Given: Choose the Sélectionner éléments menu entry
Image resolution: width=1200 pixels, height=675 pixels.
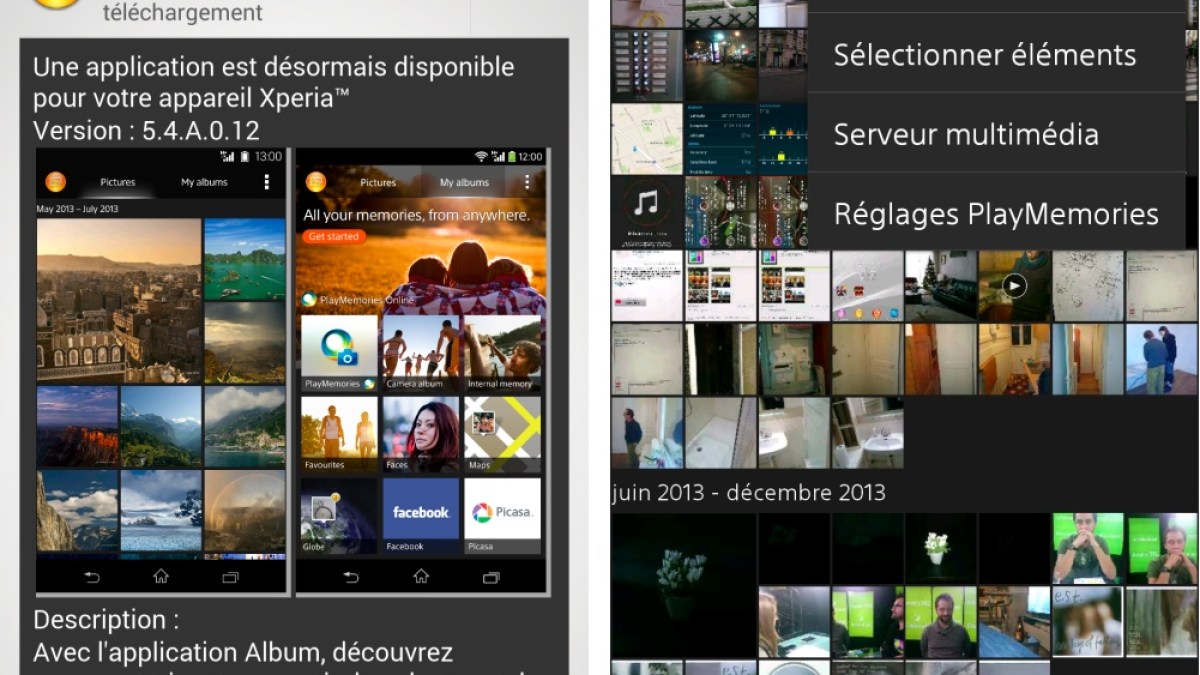Looking at the screenshot, I should tap(985, 54).
